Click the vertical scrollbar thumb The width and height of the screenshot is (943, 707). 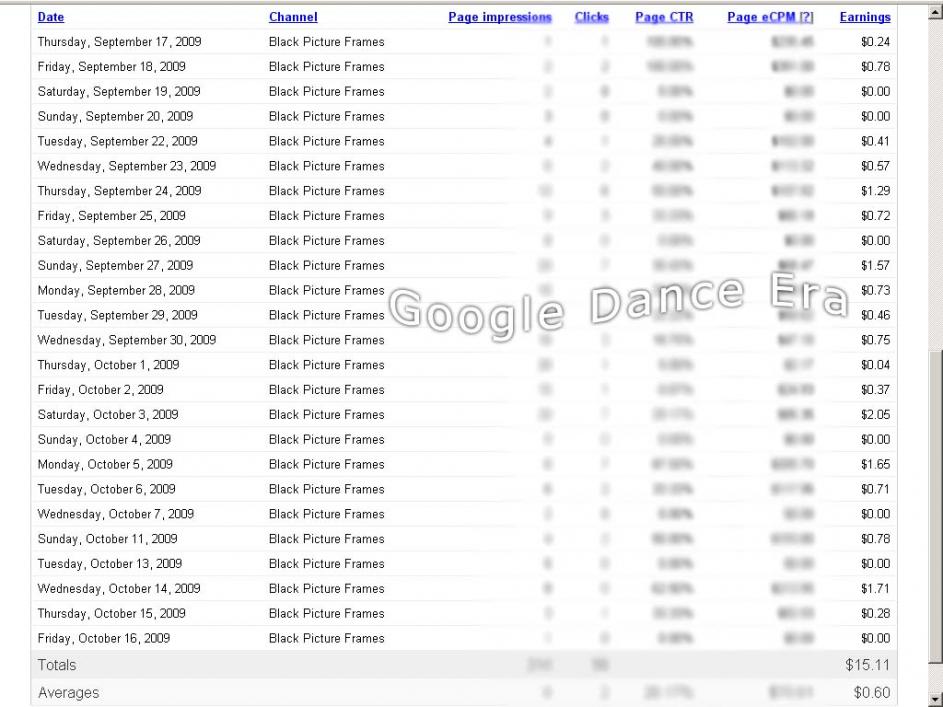point(935,505)
